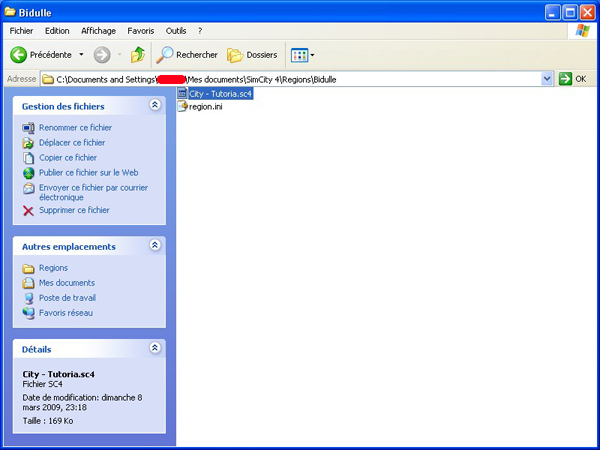This screenshot has height=450, width=600.
Task: Collapse the Gestion des fichiers panel
Action: pos(155,105)
